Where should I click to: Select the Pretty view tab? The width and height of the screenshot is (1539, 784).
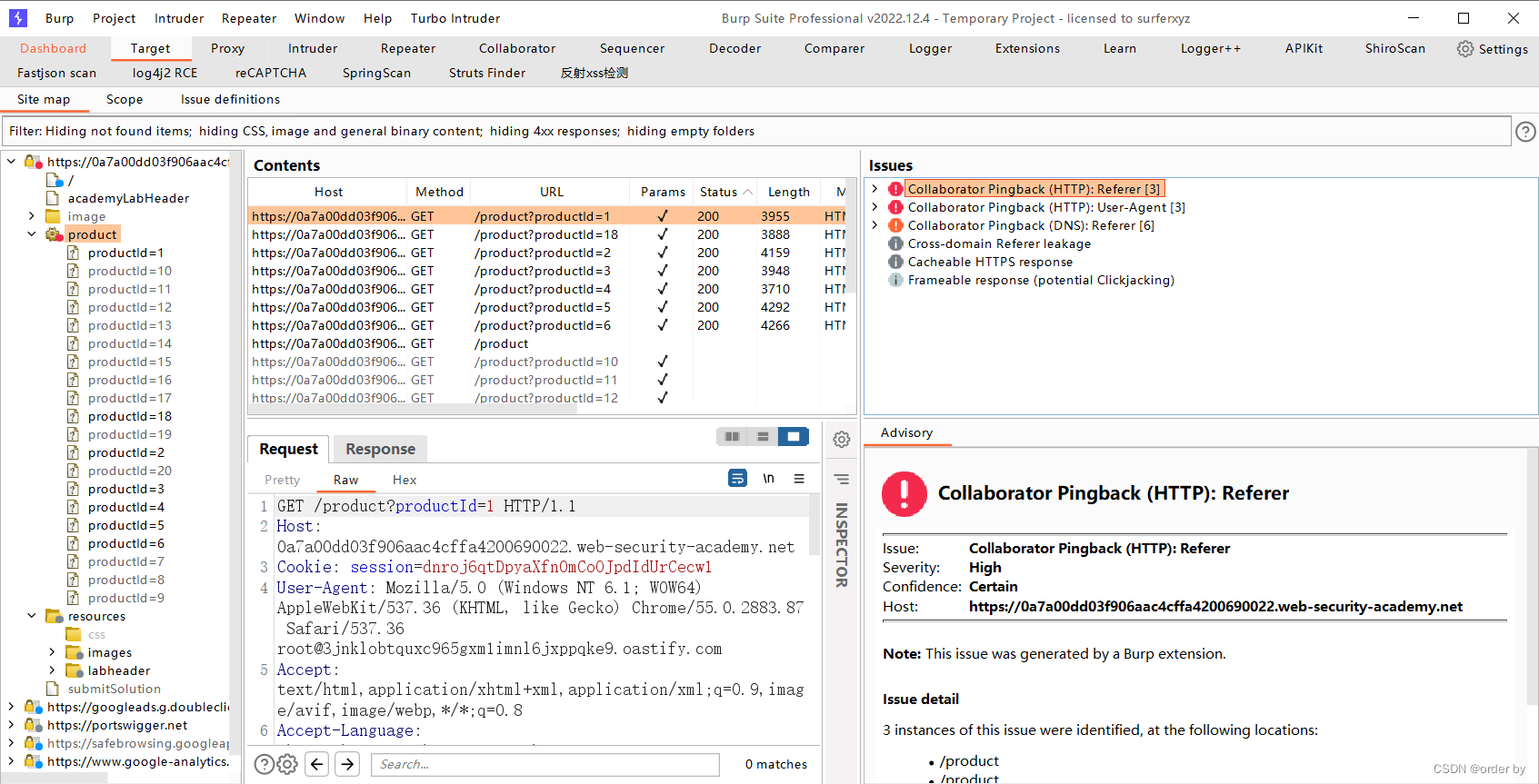coord(282,480)
